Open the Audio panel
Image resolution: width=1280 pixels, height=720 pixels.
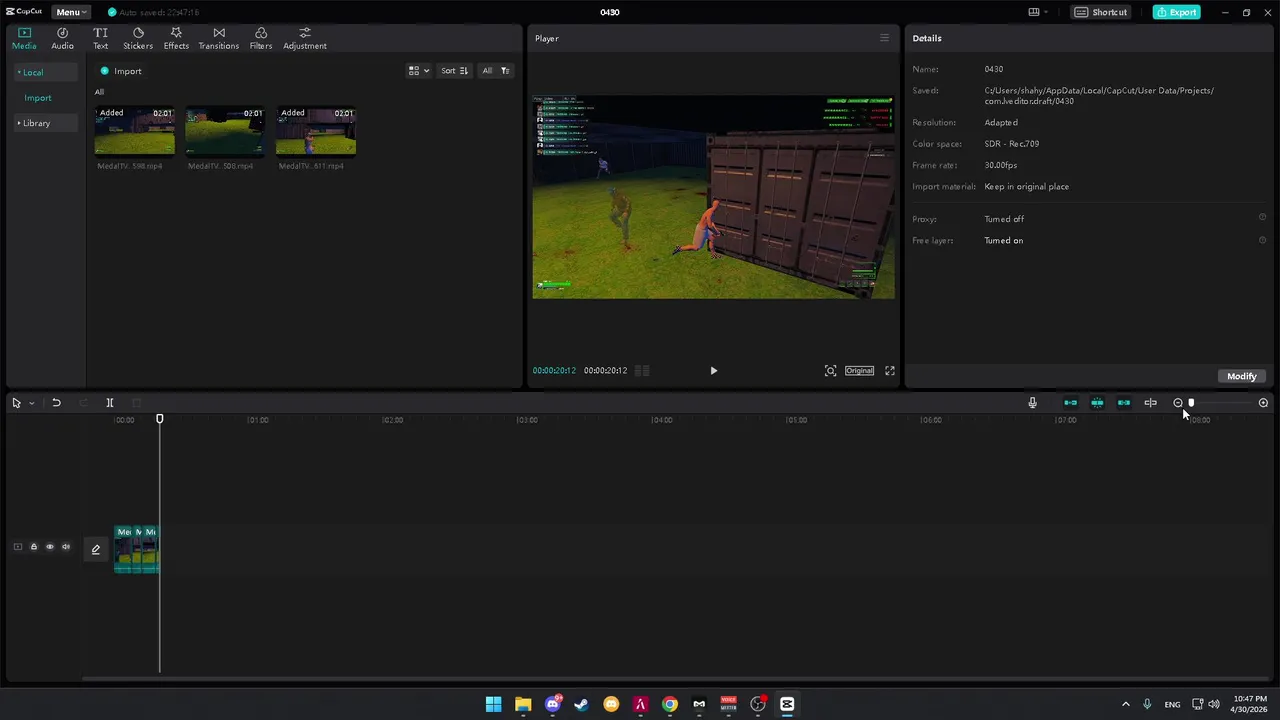[x=62, y=38]
